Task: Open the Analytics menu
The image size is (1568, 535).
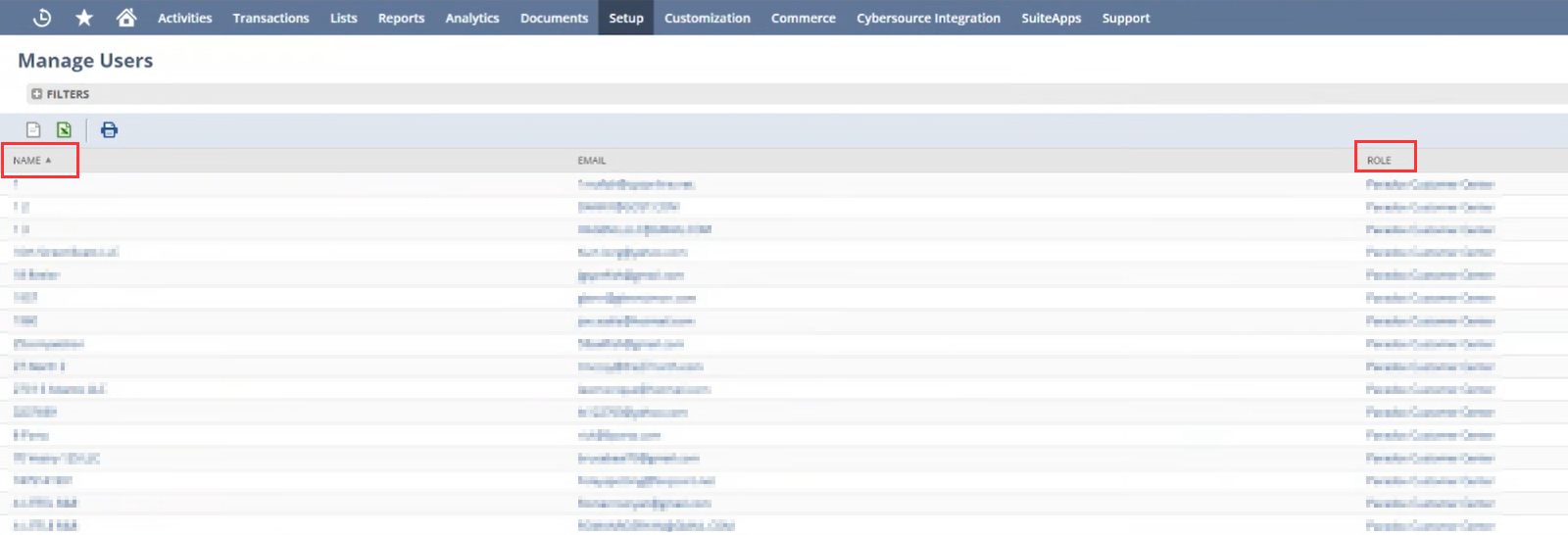Action: coord(472,18)
